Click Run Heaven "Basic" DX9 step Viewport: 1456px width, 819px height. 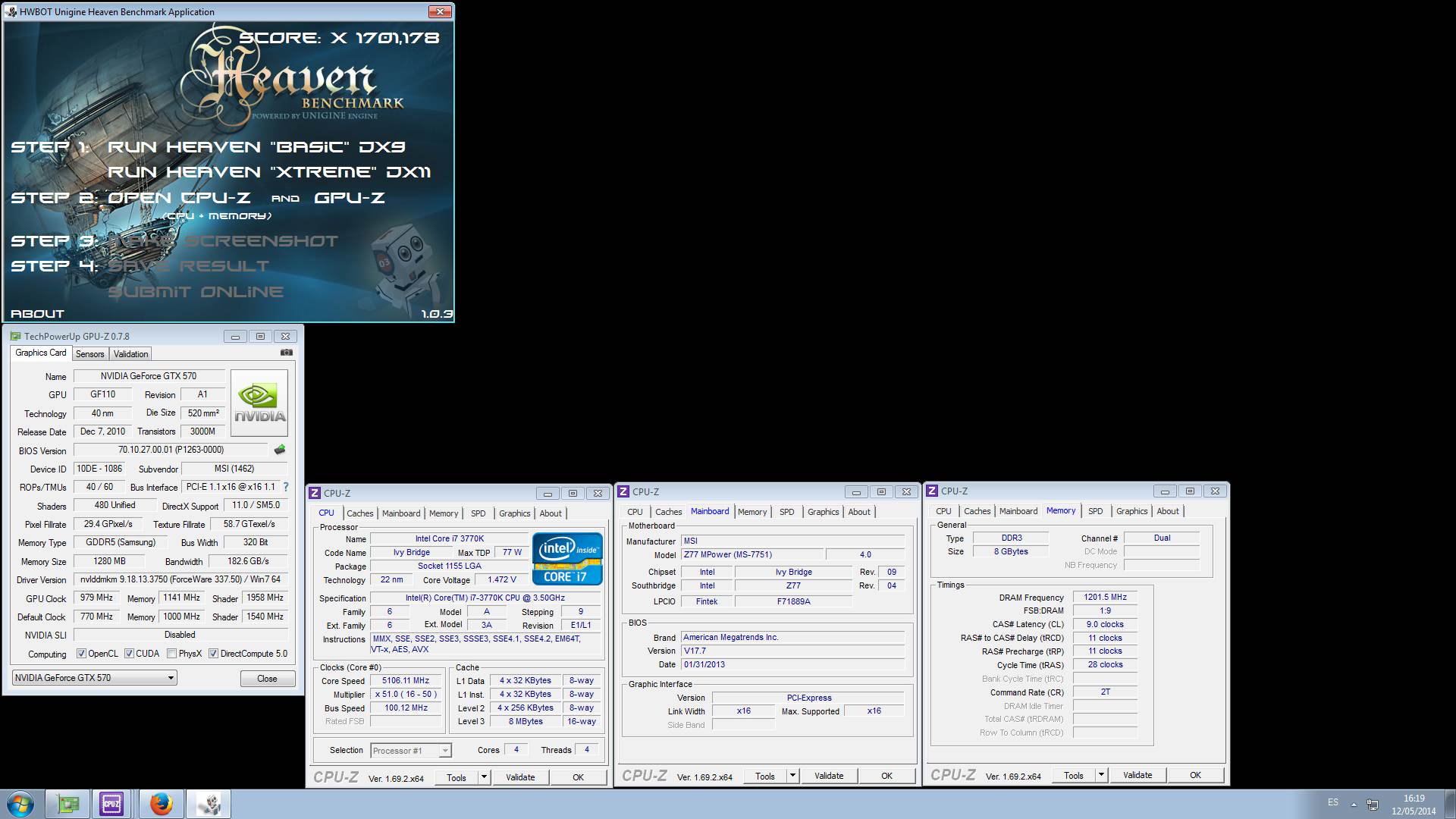pos(256,147)
